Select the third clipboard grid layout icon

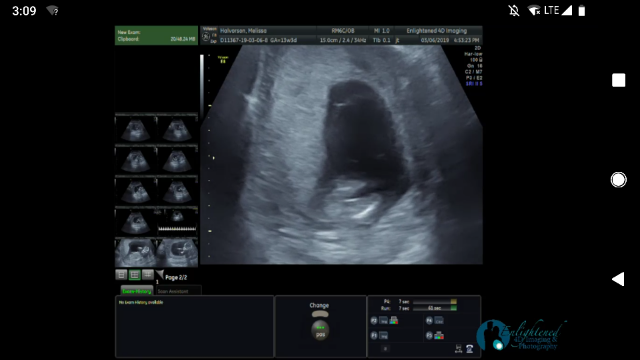(147, 275)
